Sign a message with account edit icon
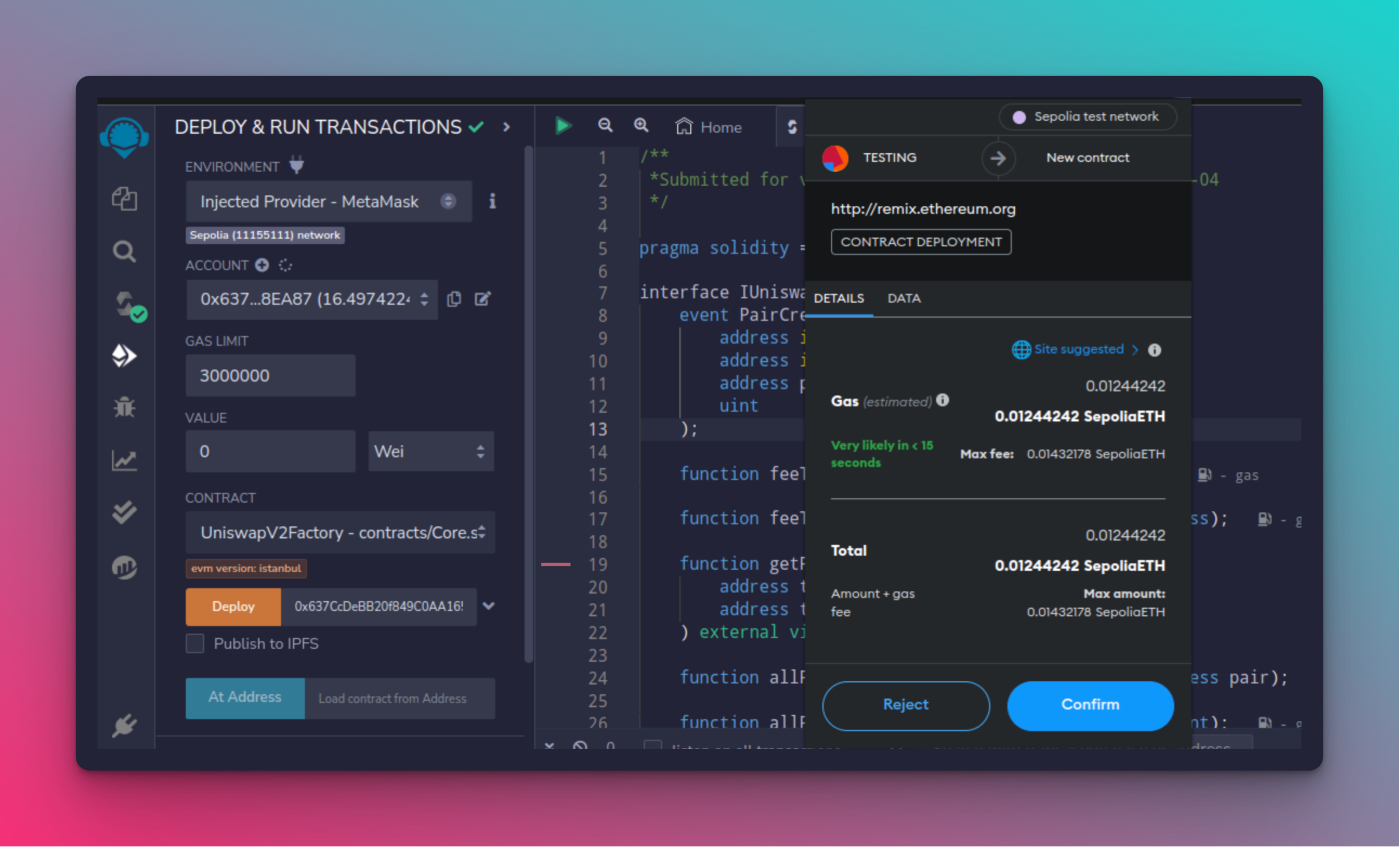 pyautogui.click(x=482, y=299)
